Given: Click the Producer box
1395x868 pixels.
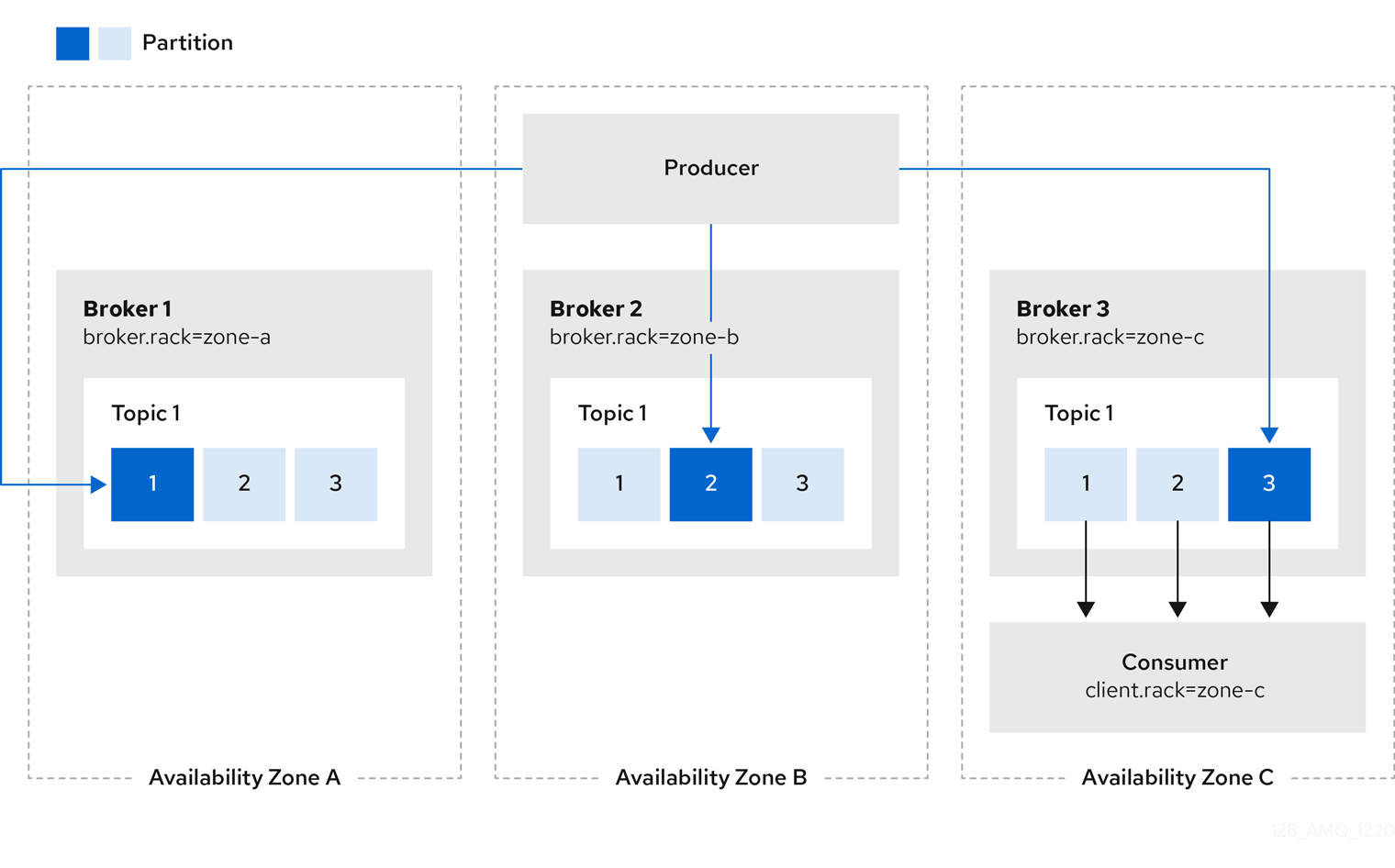Looking at the screenshot, I should coord(710,168).
